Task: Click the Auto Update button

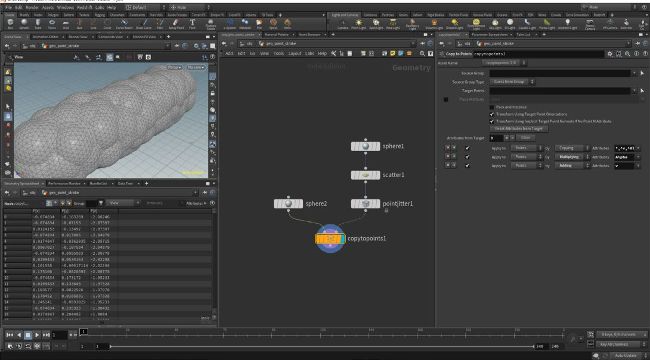Action: (626, 356)
